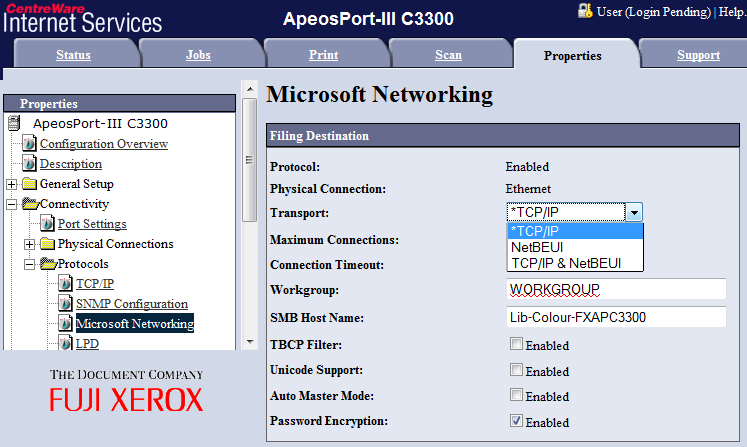The height and width of the screenshot is (447, 747).
Task: Open the Configuration Overview link
Action: point(104,143)
